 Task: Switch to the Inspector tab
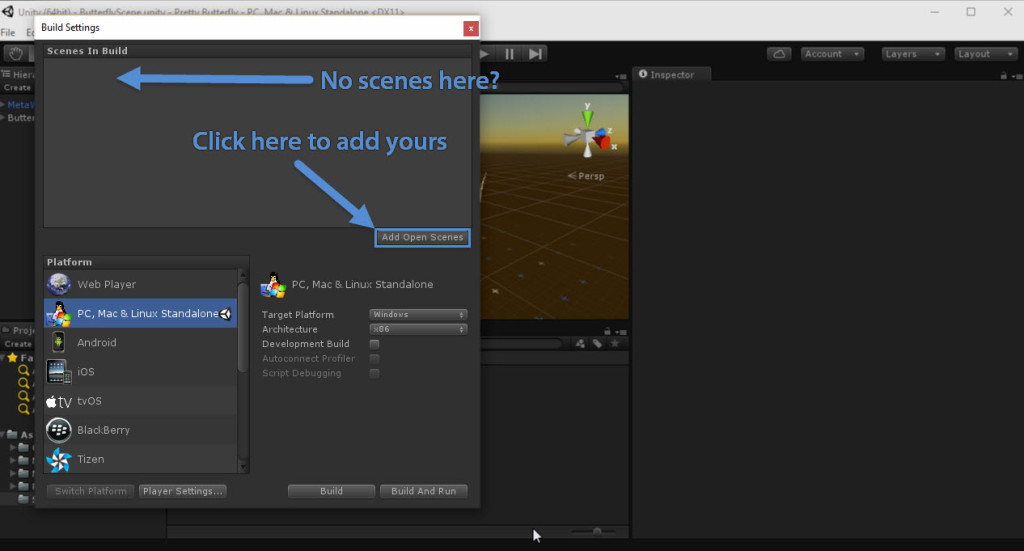click(672, 75)
